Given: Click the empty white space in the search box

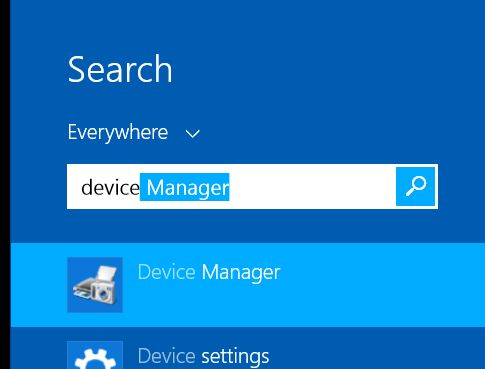Looking at the screenshot, I should (312, 187).
